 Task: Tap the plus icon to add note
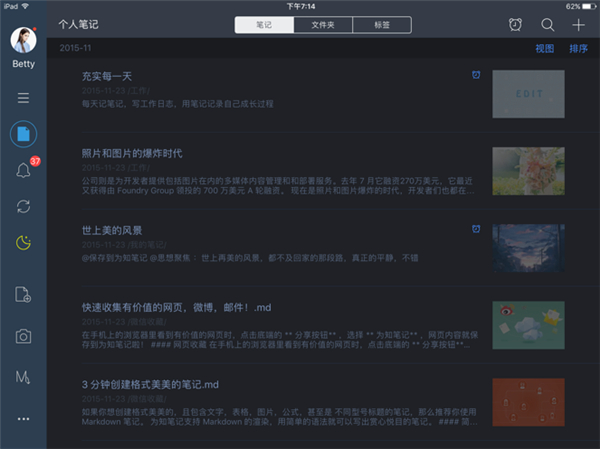(x=578, y=24)
